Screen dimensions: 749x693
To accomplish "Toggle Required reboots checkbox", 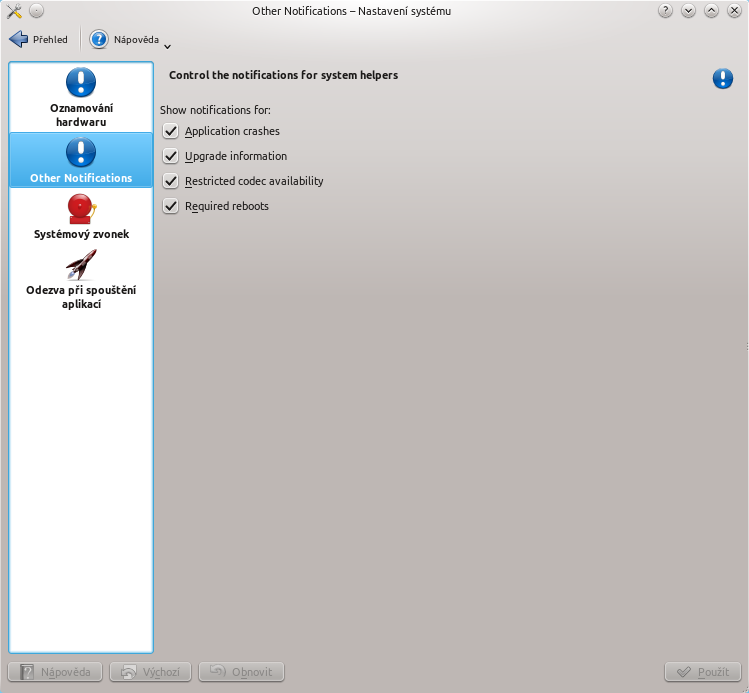I will pos(171,206).
